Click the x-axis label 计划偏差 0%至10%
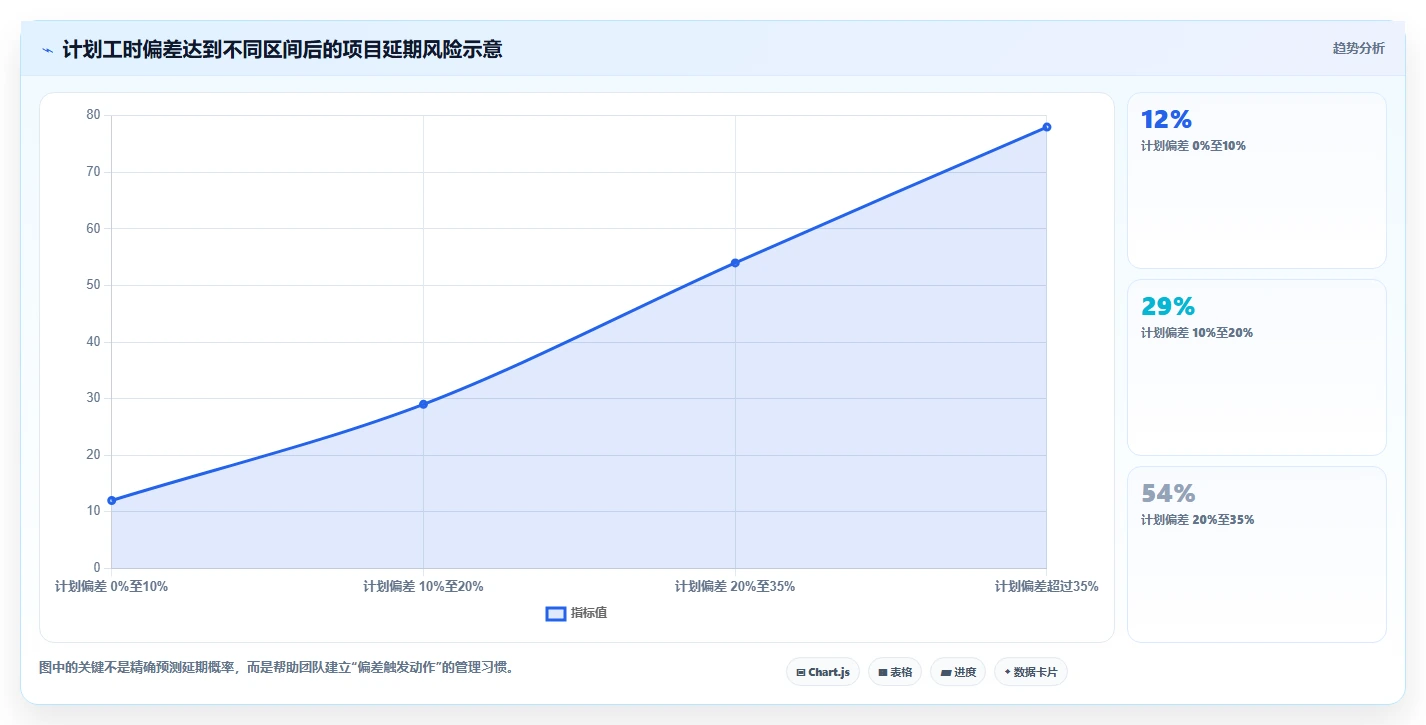 point(112,586)
